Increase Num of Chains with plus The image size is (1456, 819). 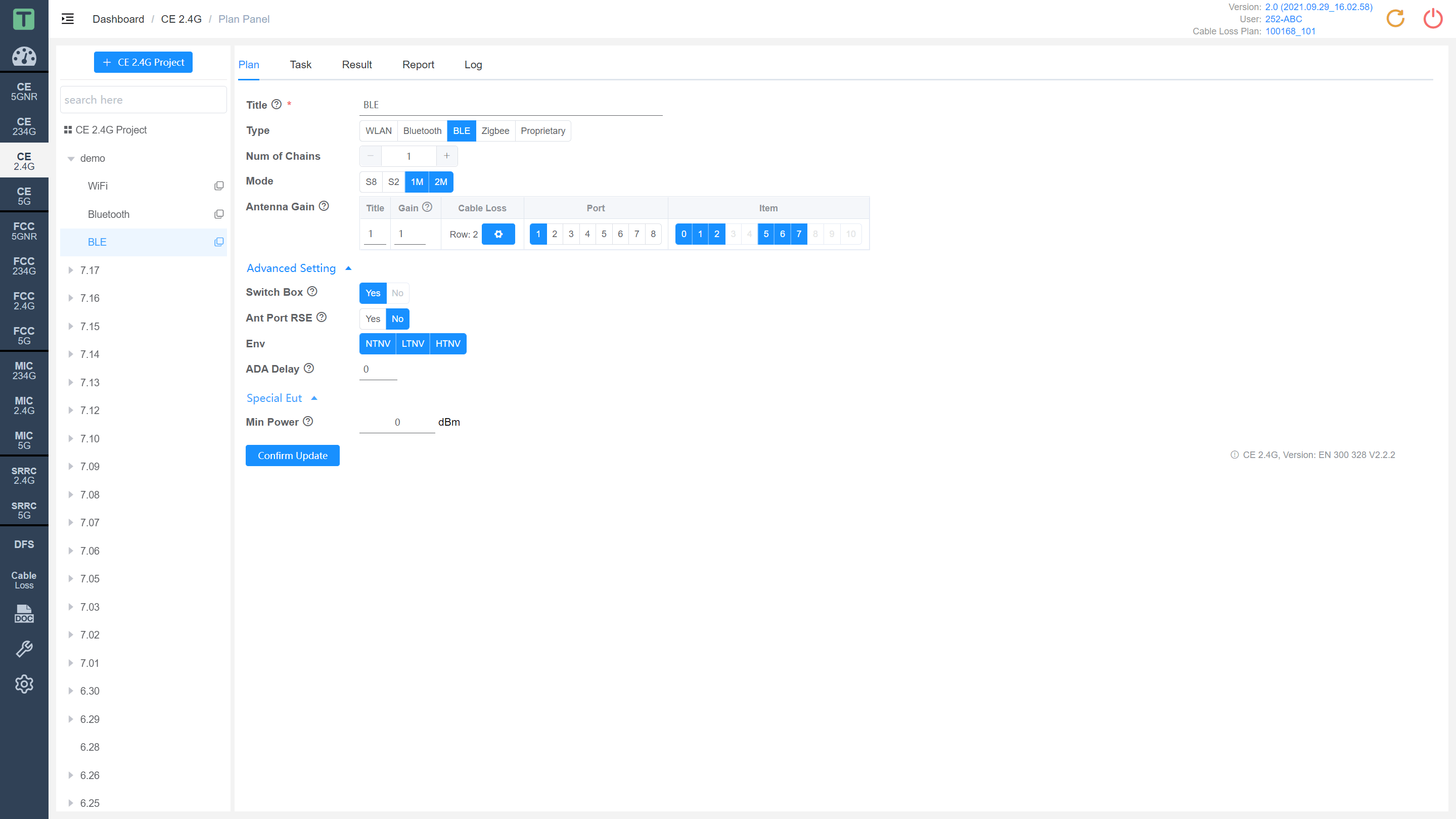[446, 156]
